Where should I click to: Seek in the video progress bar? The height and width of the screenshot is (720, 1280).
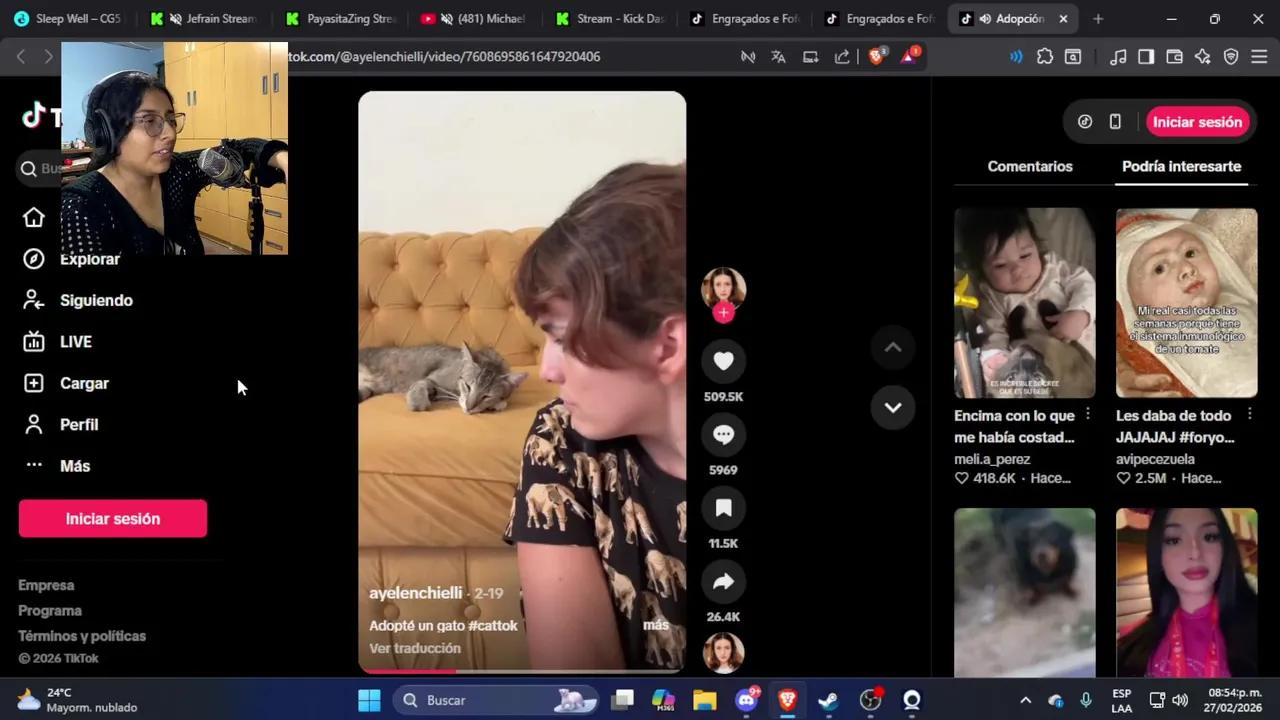(522, 671)
